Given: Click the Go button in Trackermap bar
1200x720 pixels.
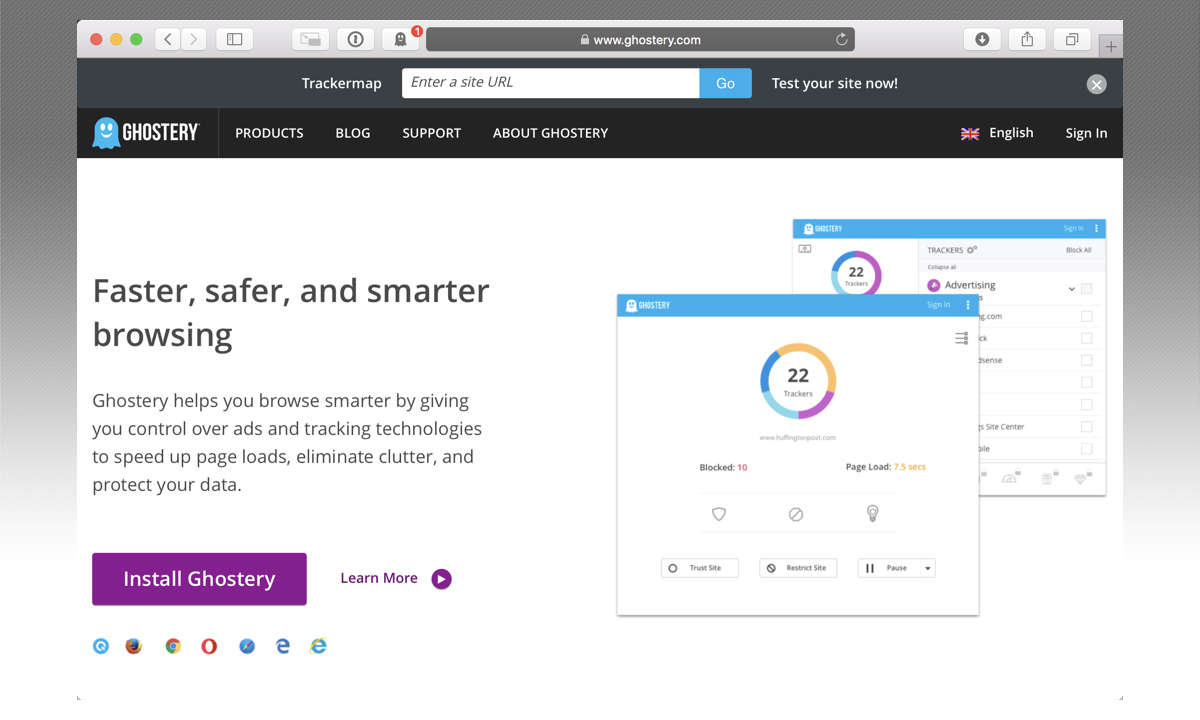Looking at the screenshot, I should point(726,84).
